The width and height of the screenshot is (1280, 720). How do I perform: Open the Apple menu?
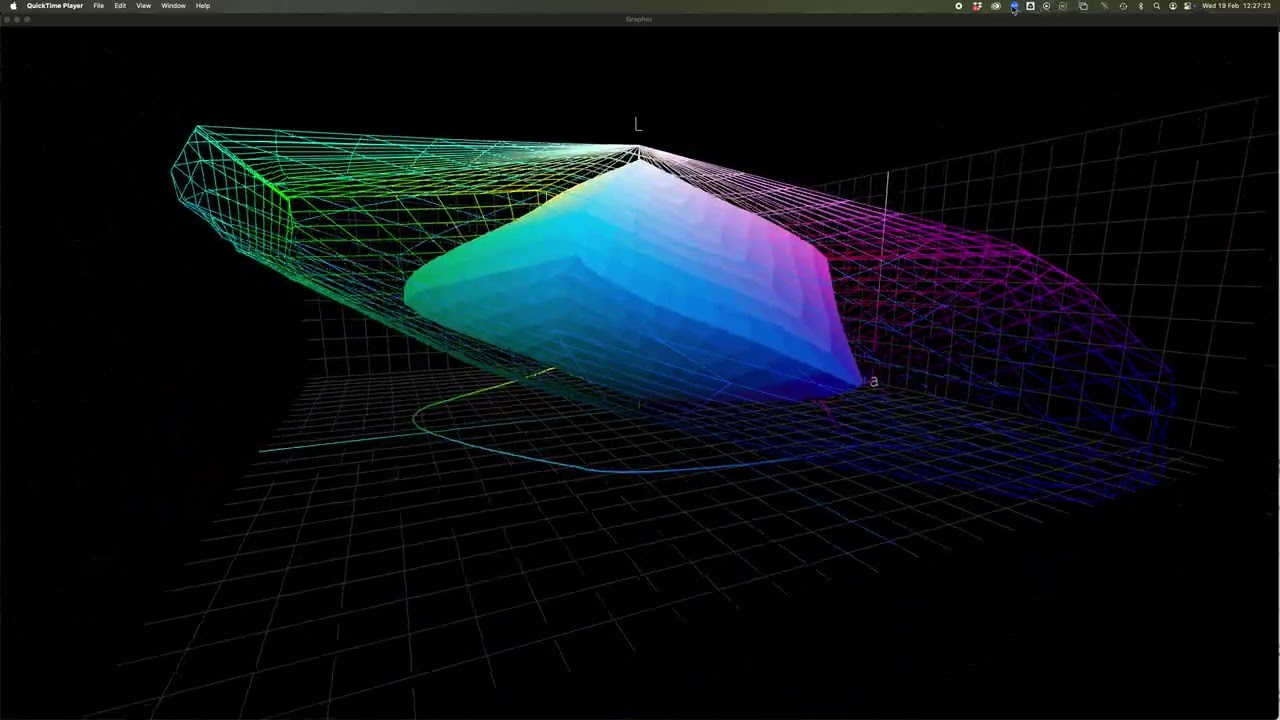coord(13,6)
